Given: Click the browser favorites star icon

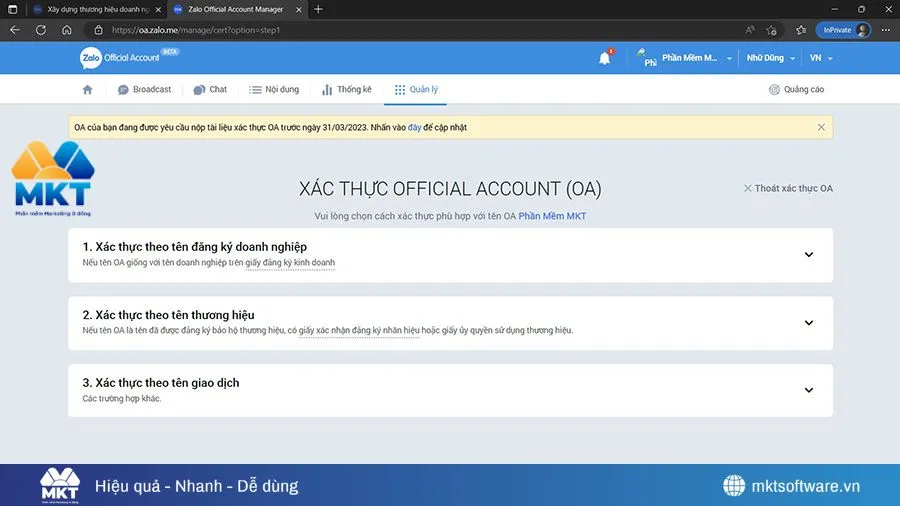Looking at the screenshot, I should click(x=769, y=30).
